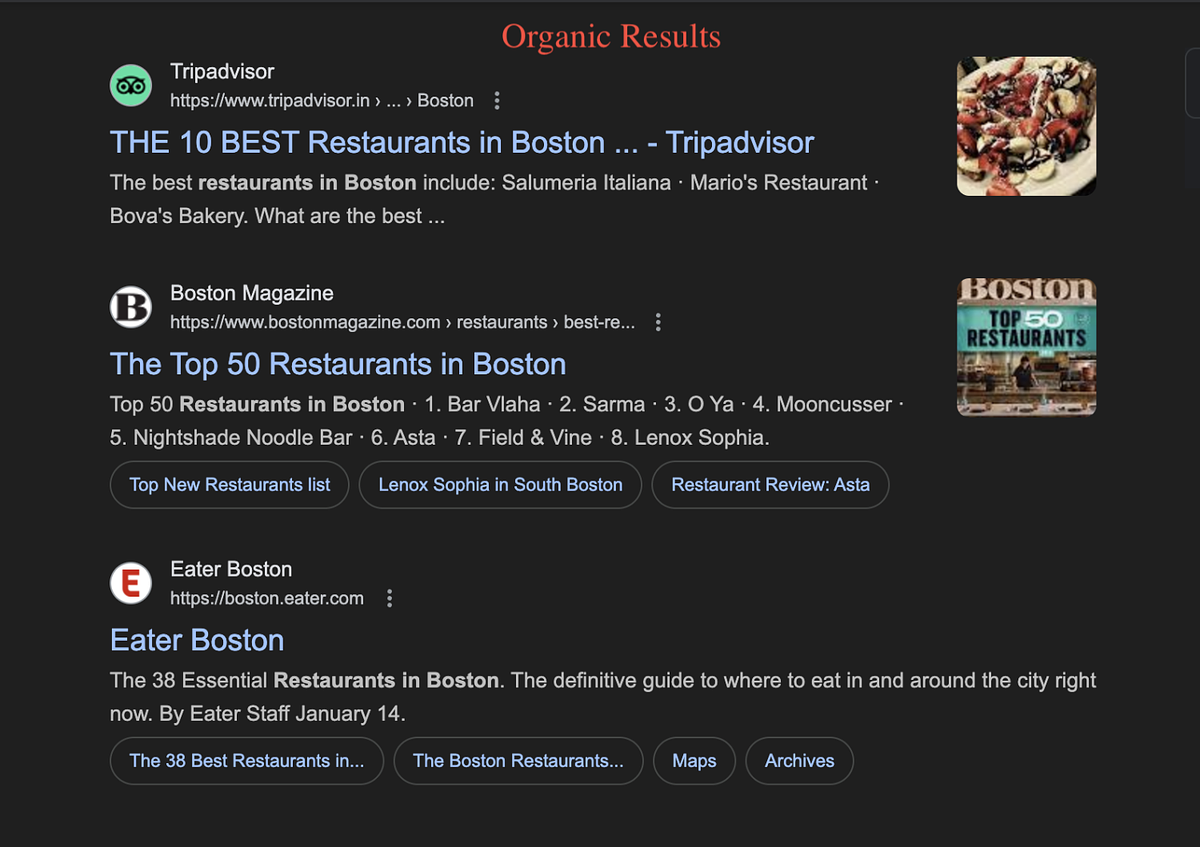The width and height of the screenshot is (1200, 847).
Task: Click the Top New Restaurants list chip
Action: tap(229, 484)
